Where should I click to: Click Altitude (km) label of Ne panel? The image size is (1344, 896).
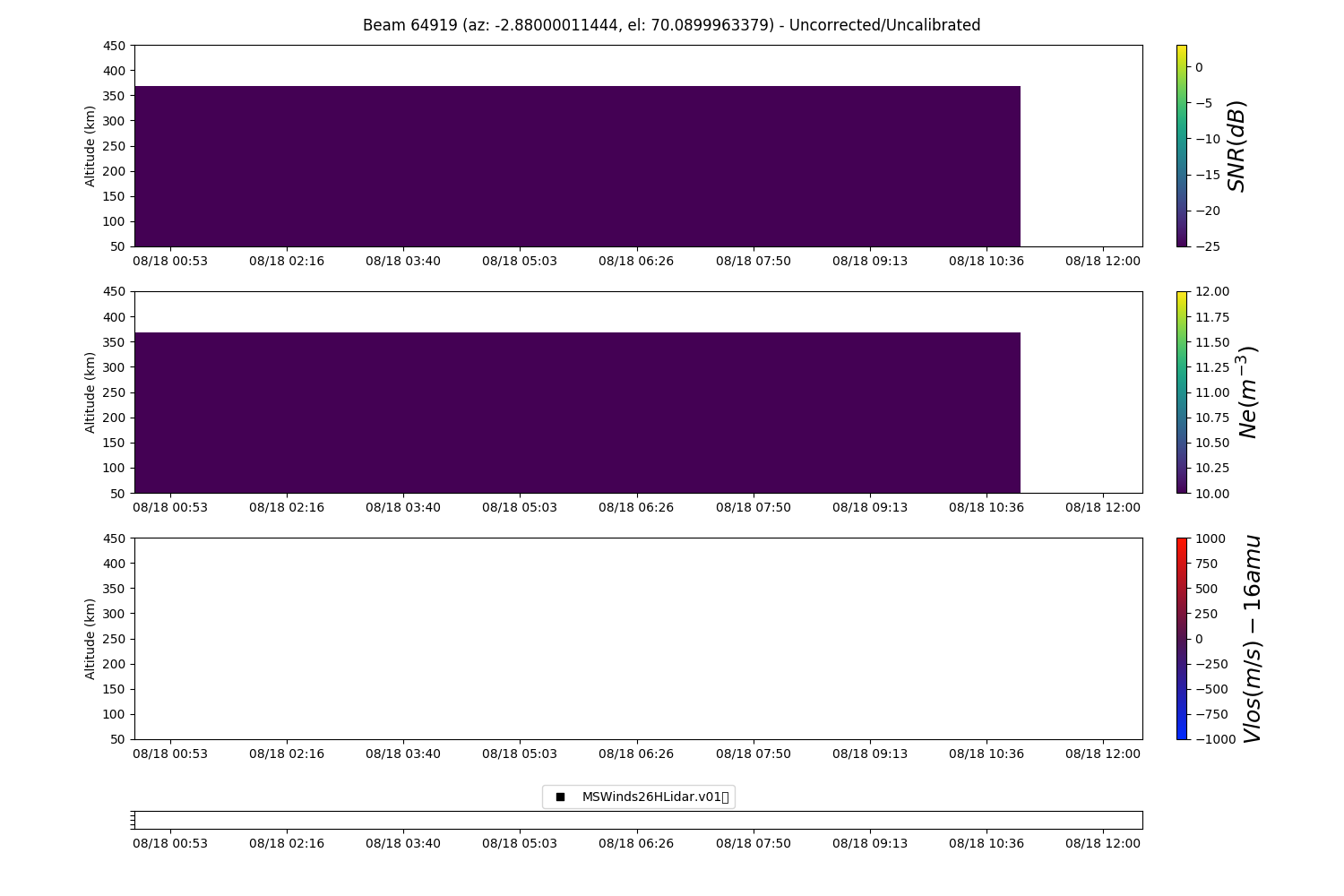tap(90, 392)
